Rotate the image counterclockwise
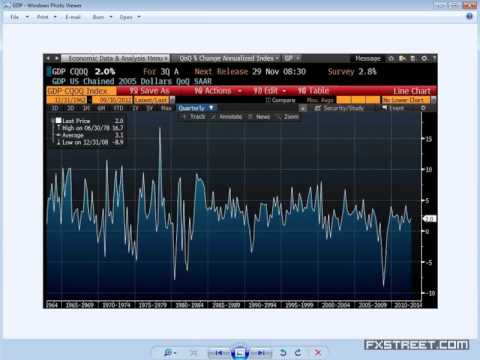 click(x=283, y=352)
